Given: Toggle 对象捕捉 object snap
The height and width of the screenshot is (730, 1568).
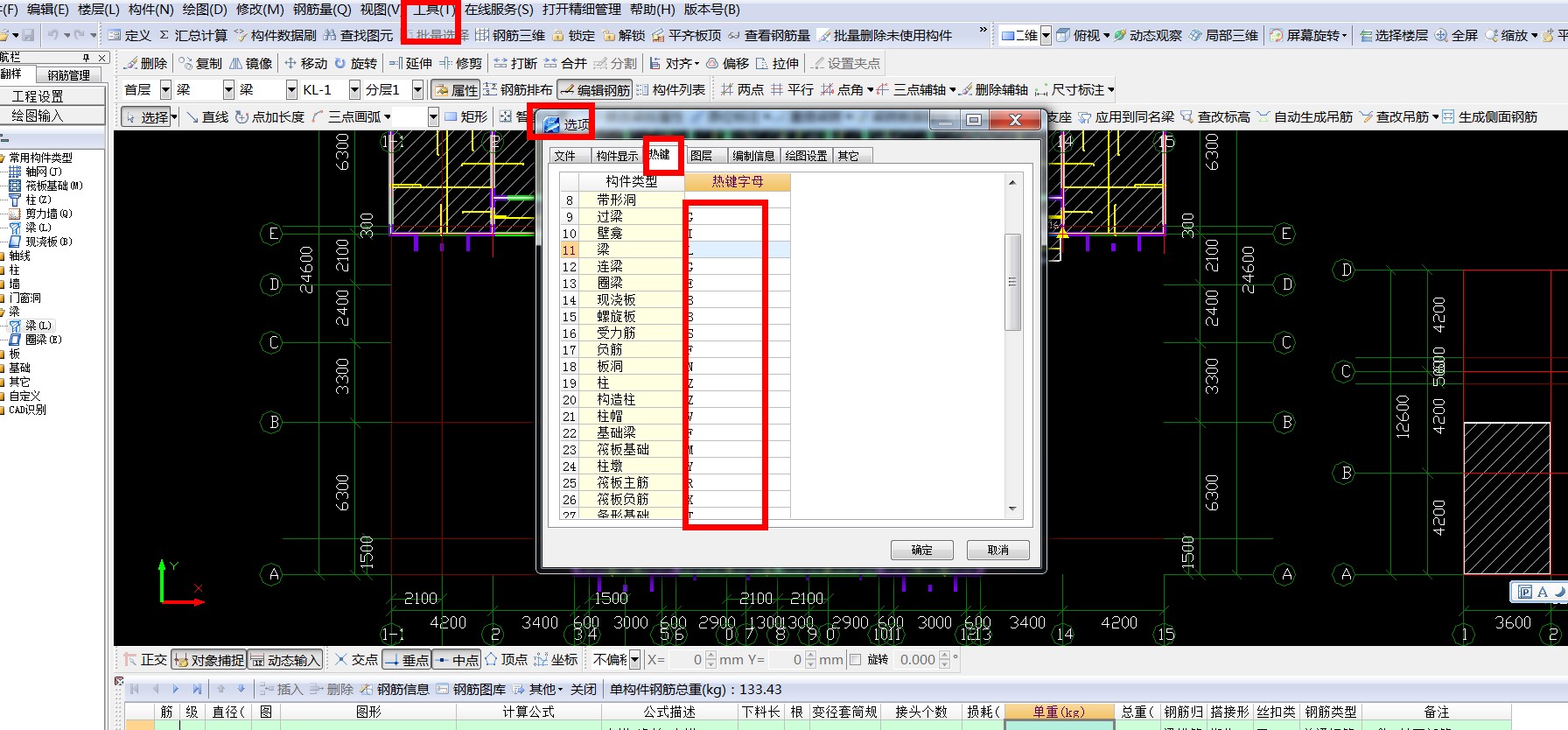Looking at the screenshot, I should pos(209,660).
